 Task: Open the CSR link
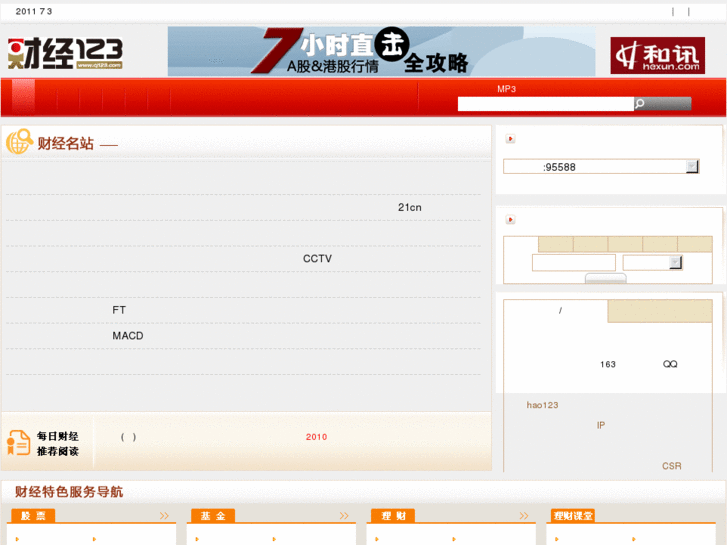tap(671, 466)
